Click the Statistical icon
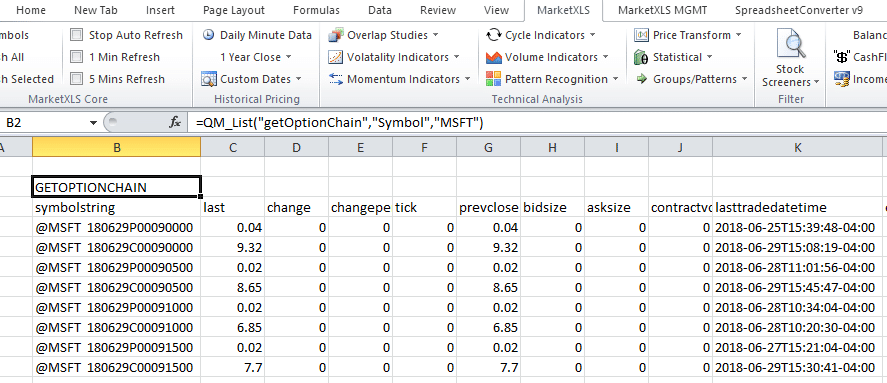 641,57
